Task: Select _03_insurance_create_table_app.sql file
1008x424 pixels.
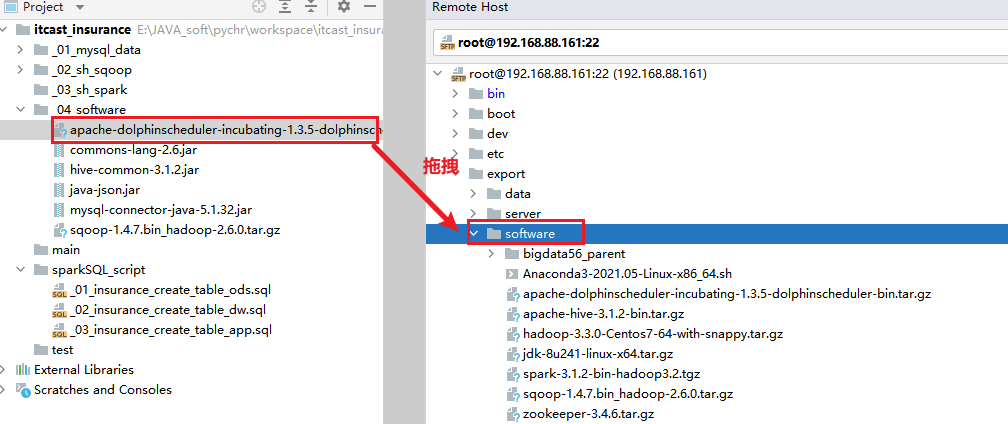Action: pos(170,330)
